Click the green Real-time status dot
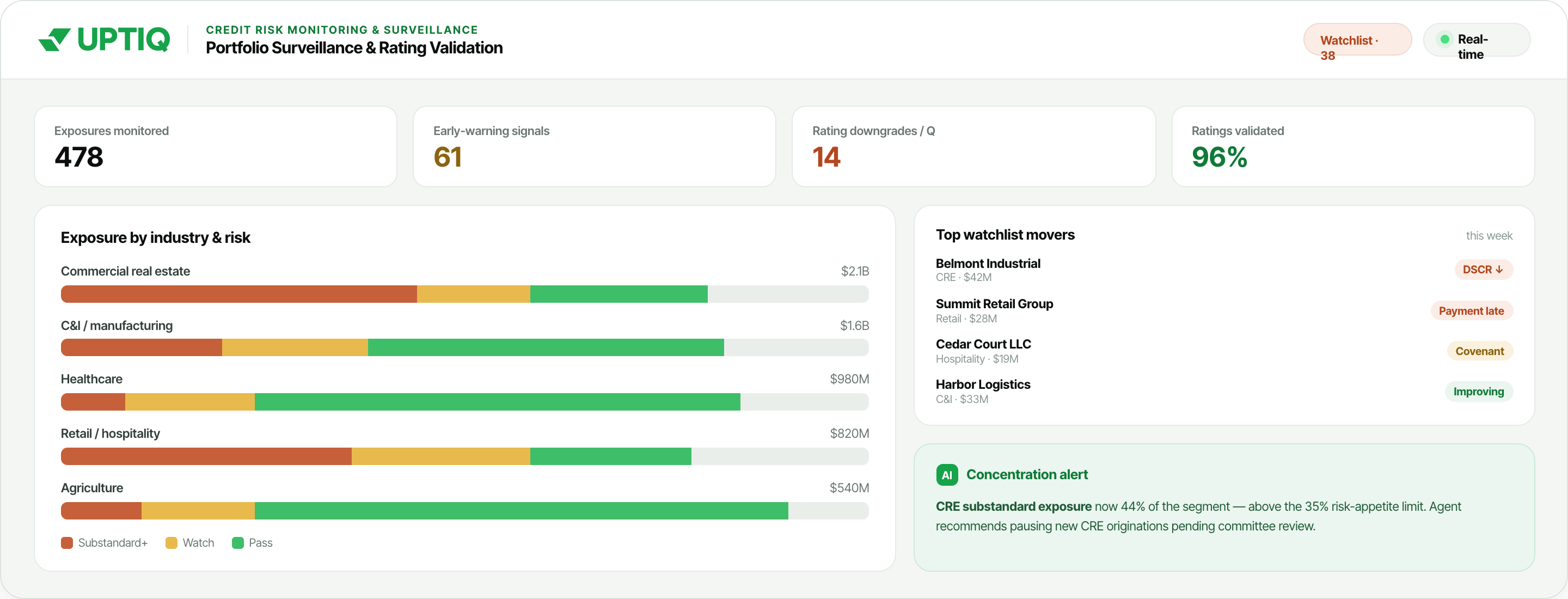Image resolution: width=1568 pixels, height=599 pixels. coord(1444,40)
